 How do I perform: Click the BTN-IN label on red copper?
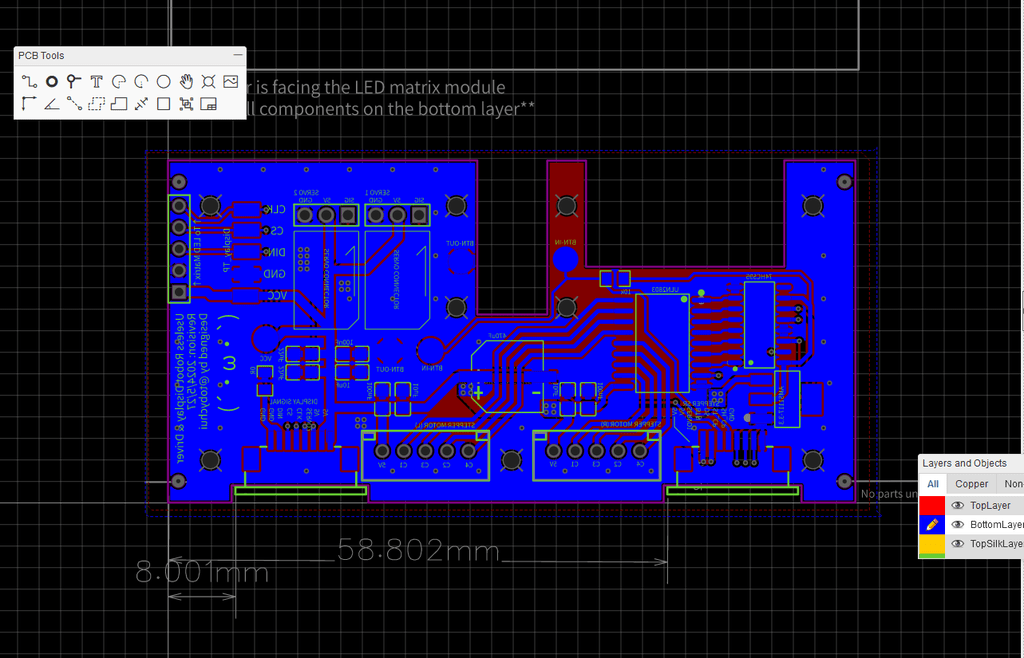(x=566, y=242)
